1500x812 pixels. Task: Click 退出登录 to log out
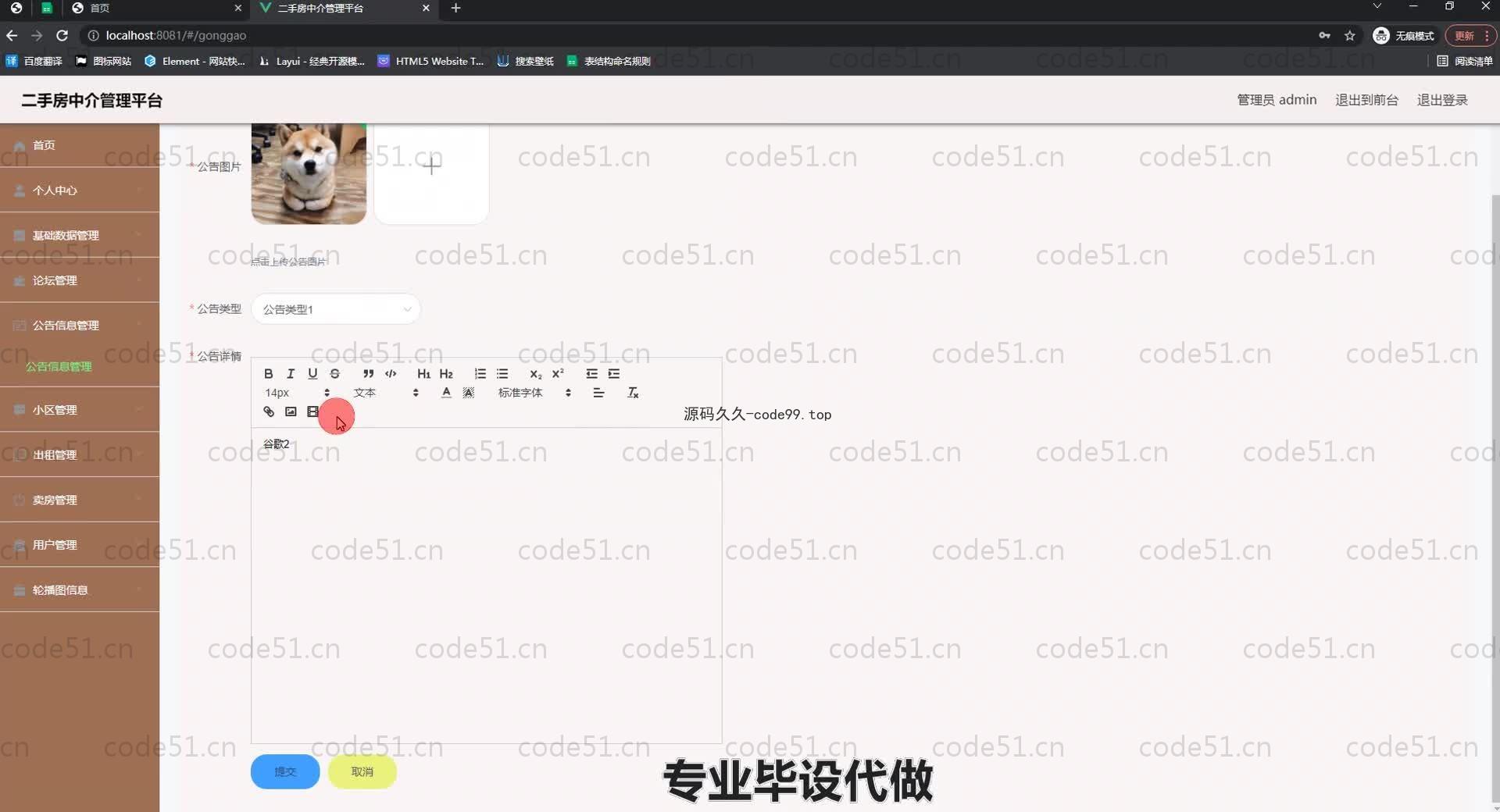pos(1442,100)
